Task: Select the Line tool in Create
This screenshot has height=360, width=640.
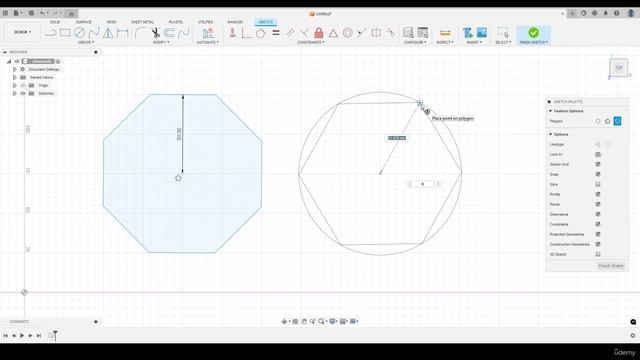Action: (x=51, y=33)
